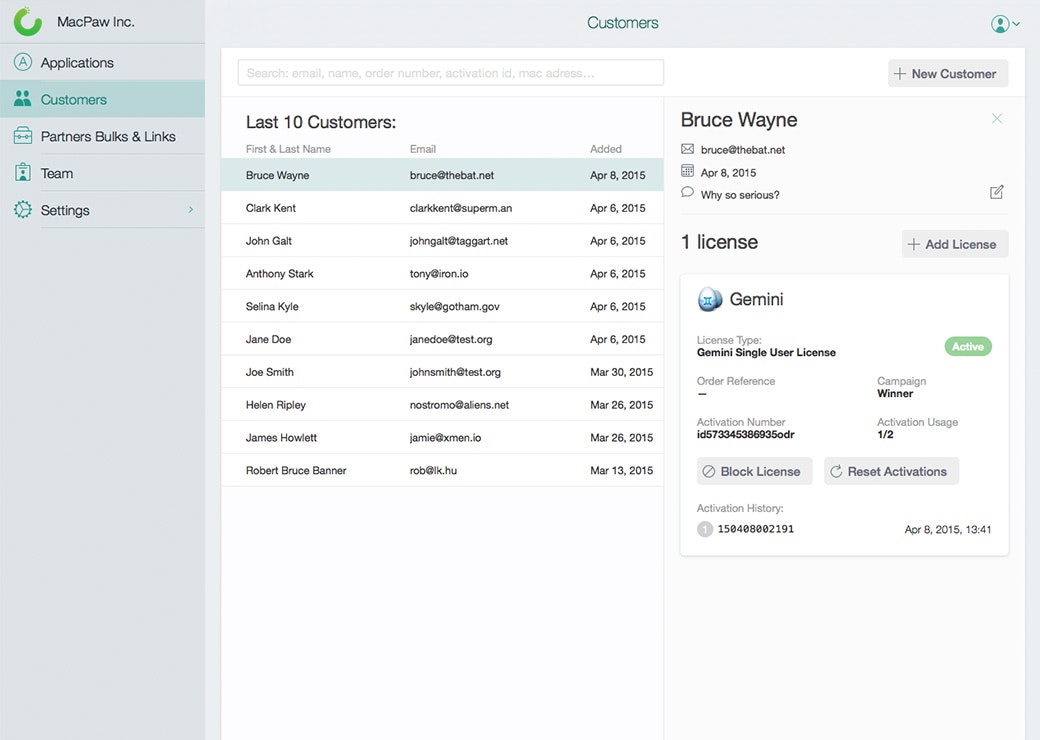This screenshot has width=1040, height=740.
Task: Navigate to Partners Bulks & Links
Action: [x=98, y=135]
